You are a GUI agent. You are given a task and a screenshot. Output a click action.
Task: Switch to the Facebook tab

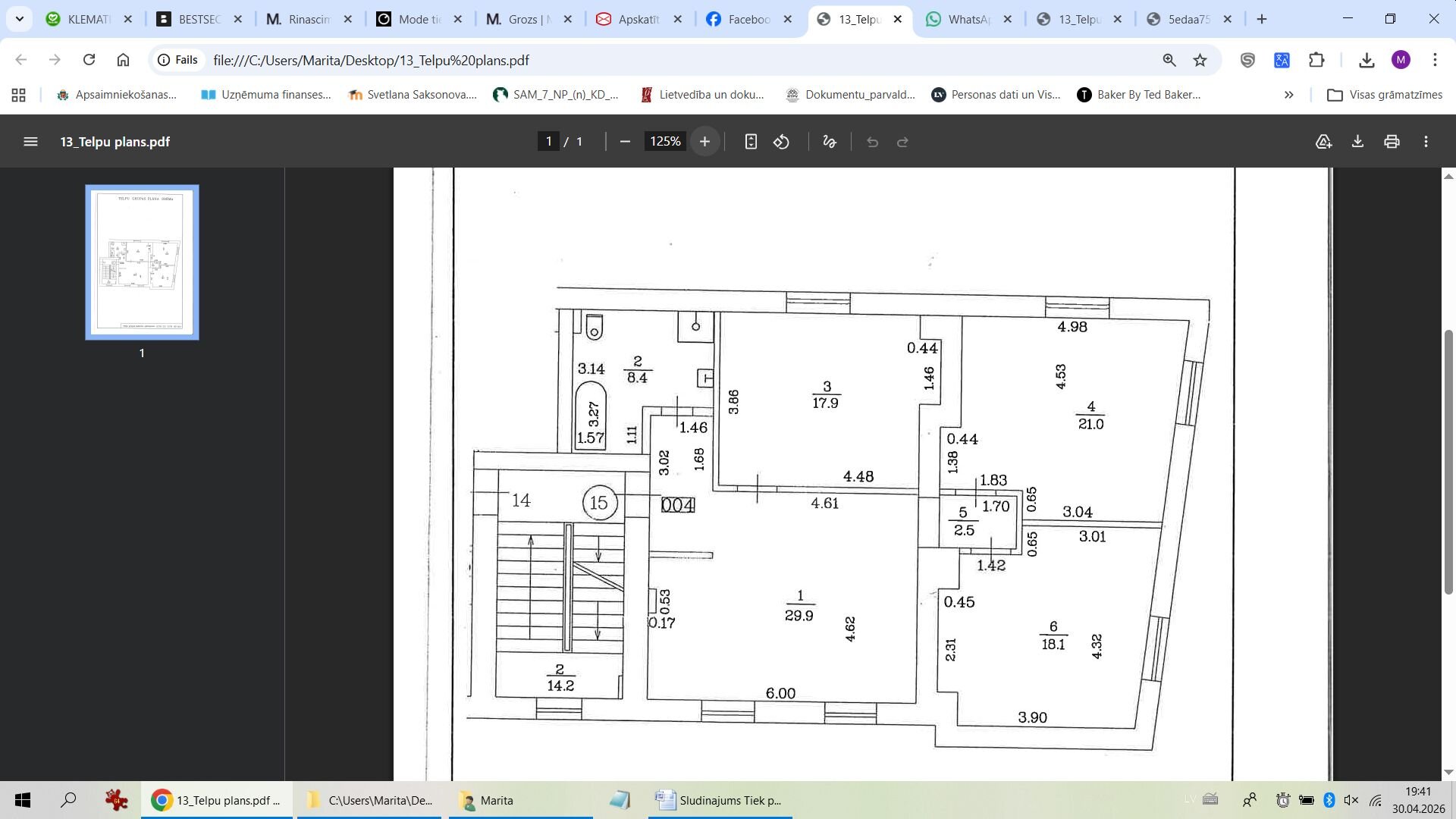[747, 19]
